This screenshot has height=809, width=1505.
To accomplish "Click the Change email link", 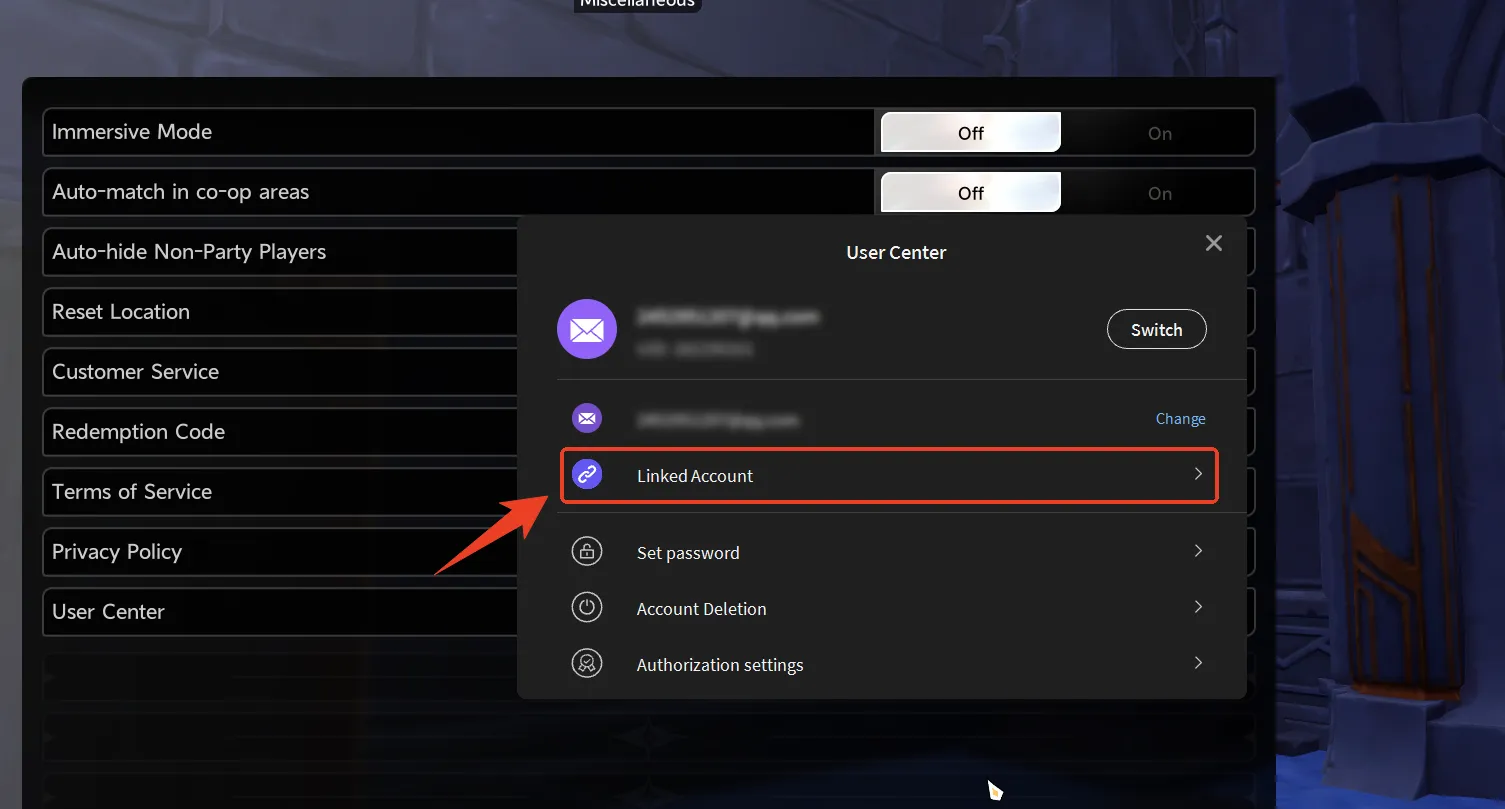I will point(1180,419).
